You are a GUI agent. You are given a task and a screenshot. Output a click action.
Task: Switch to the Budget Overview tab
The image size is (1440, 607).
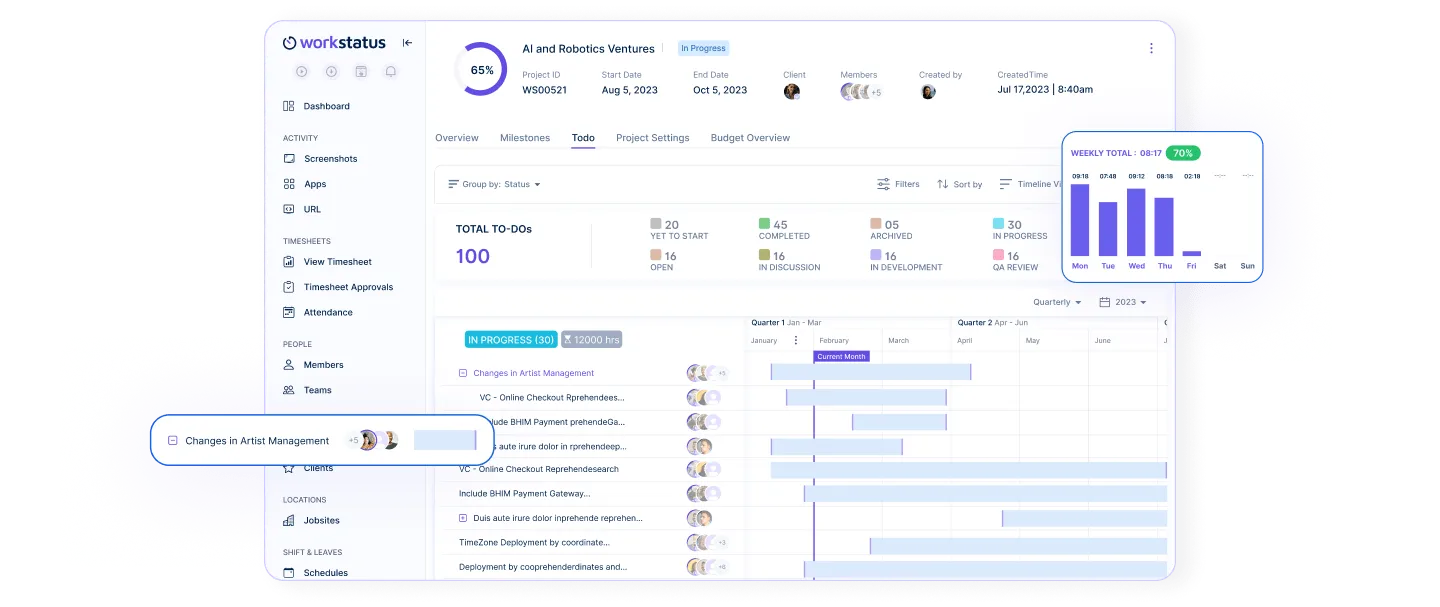750,138
